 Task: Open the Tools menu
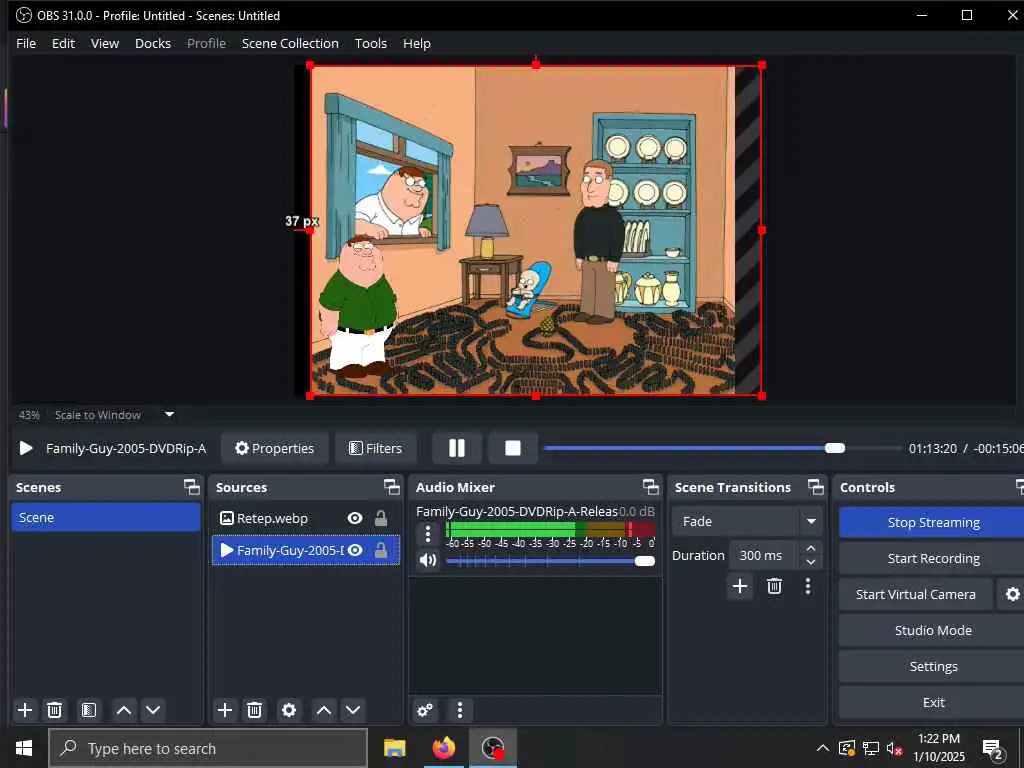[370, 43]
